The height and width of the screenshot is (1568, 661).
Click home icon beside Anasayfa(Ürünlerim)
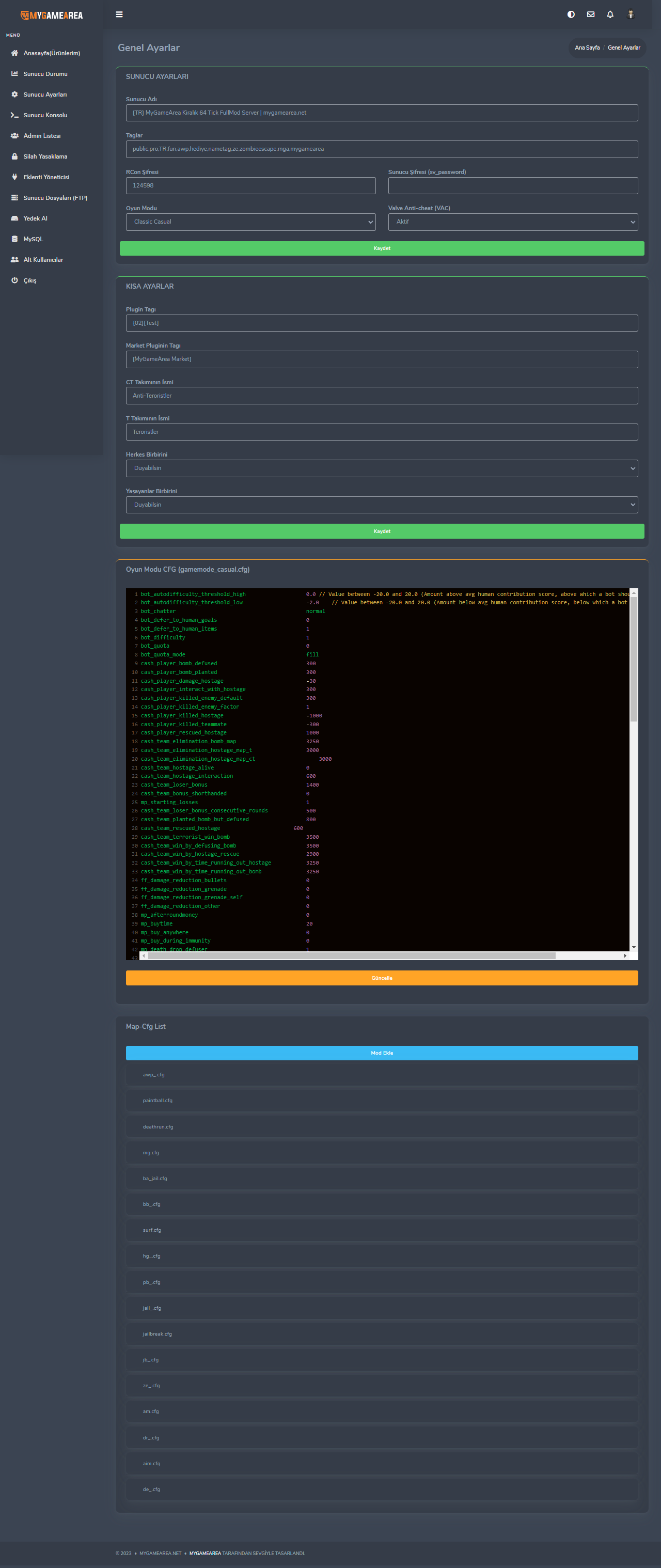pyautogui.click(x=14, y=54)
